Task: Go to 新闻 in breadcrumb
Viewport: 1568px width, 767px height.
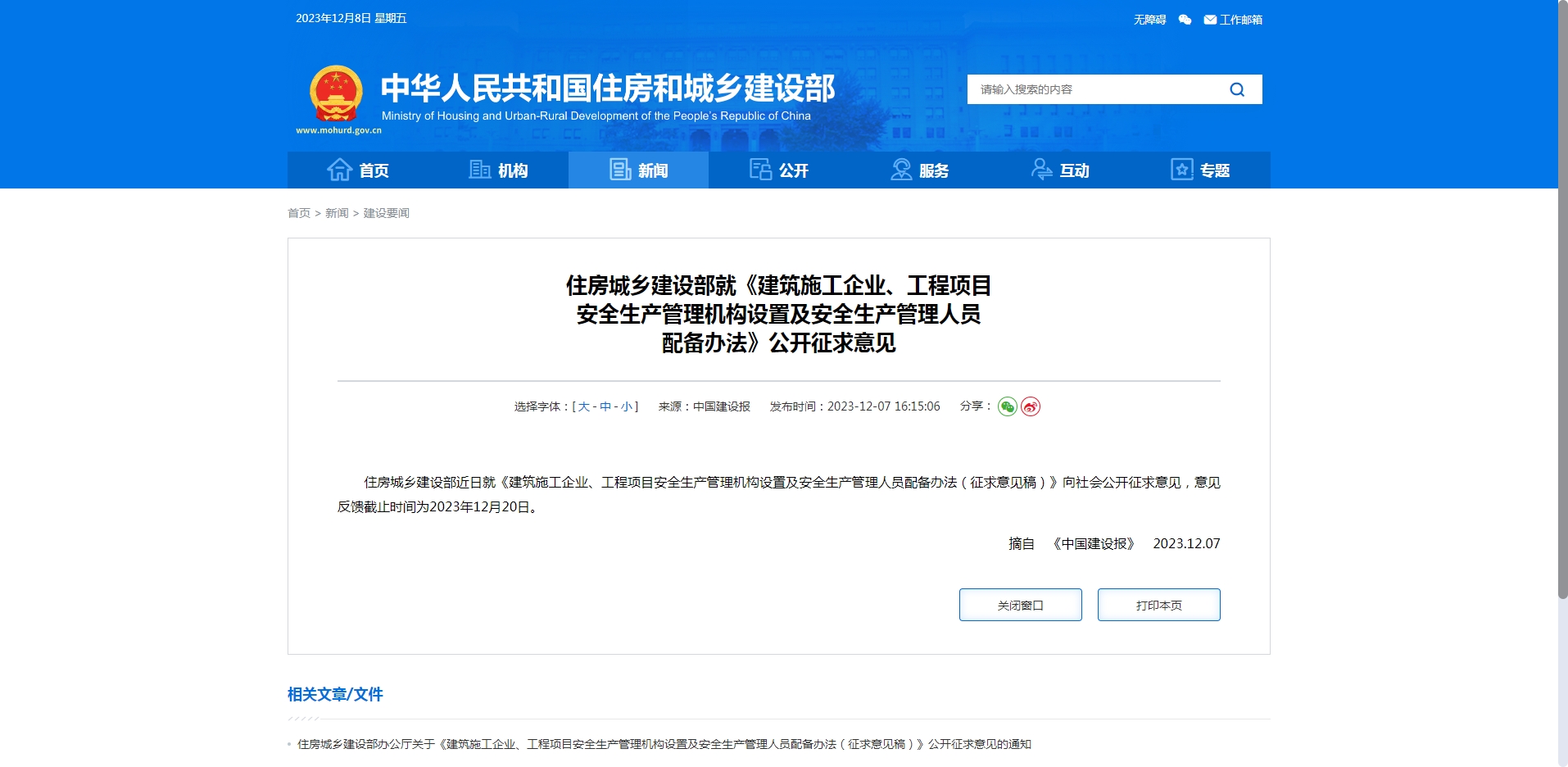Action: click(337, 213)
